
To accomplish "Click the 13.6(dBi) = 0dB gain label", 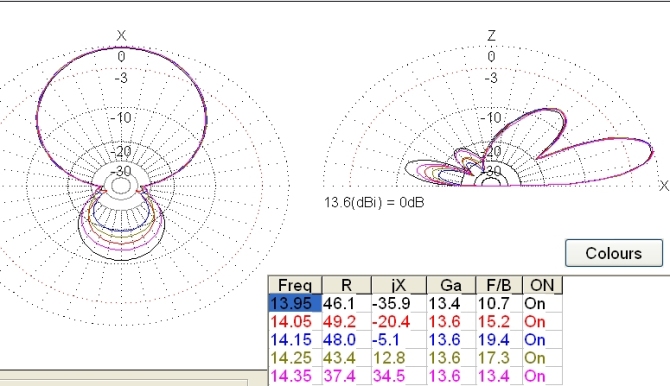I will (374, 202).
